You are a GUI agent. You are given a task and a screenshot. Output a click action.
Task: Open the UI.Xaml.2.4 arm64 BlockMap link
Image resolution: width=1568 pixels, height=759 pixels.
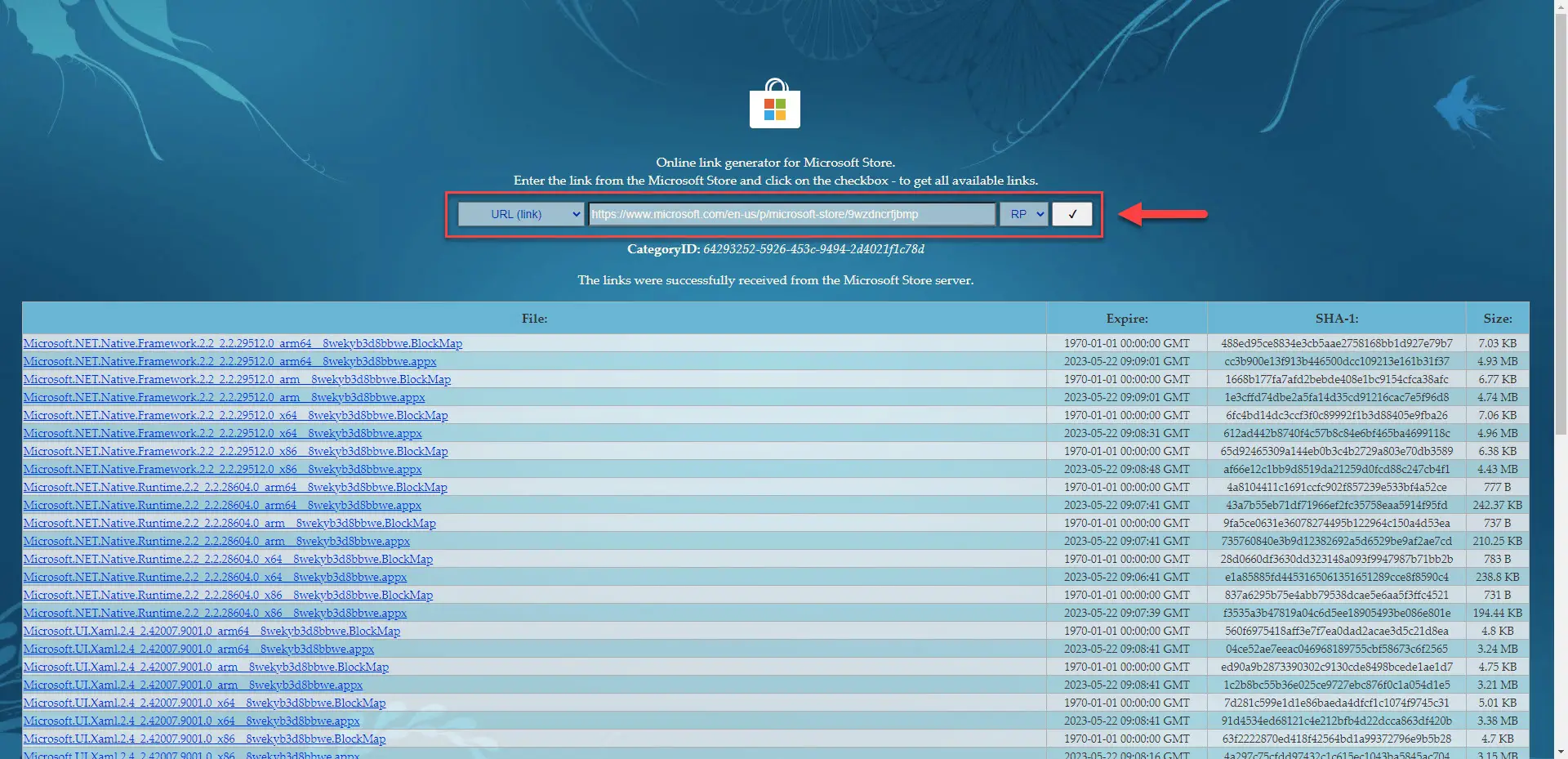point(212,631)
